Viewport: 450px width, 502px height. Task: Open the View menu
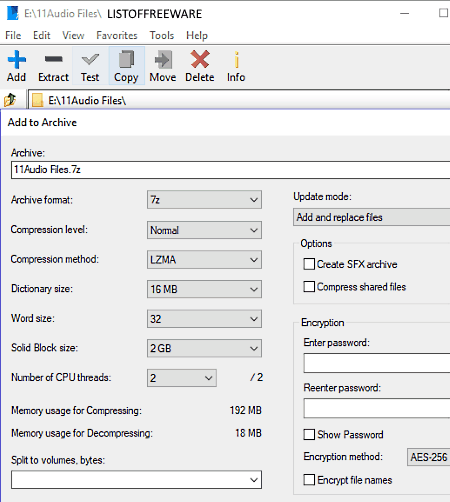coord(73,35)
